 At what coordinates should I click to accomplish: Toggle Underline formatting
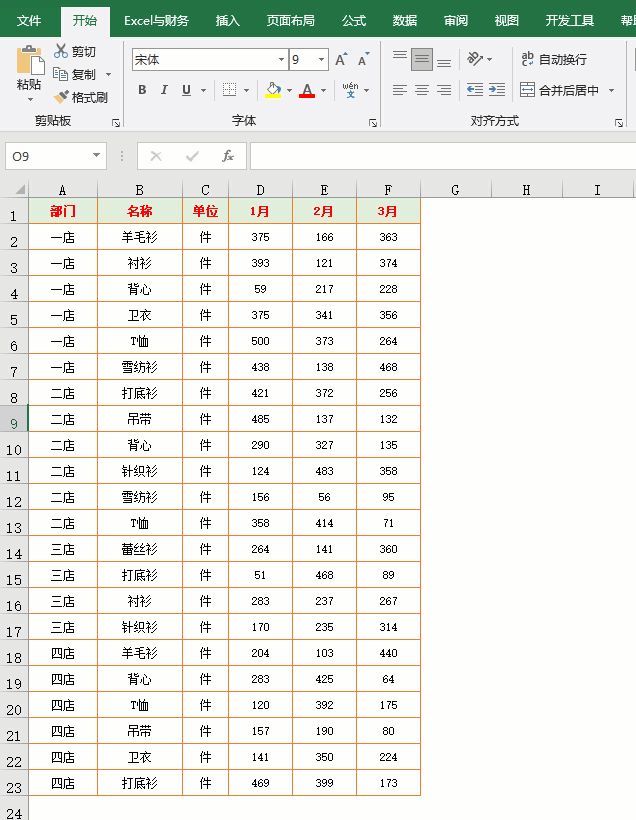tap(186, 90)
